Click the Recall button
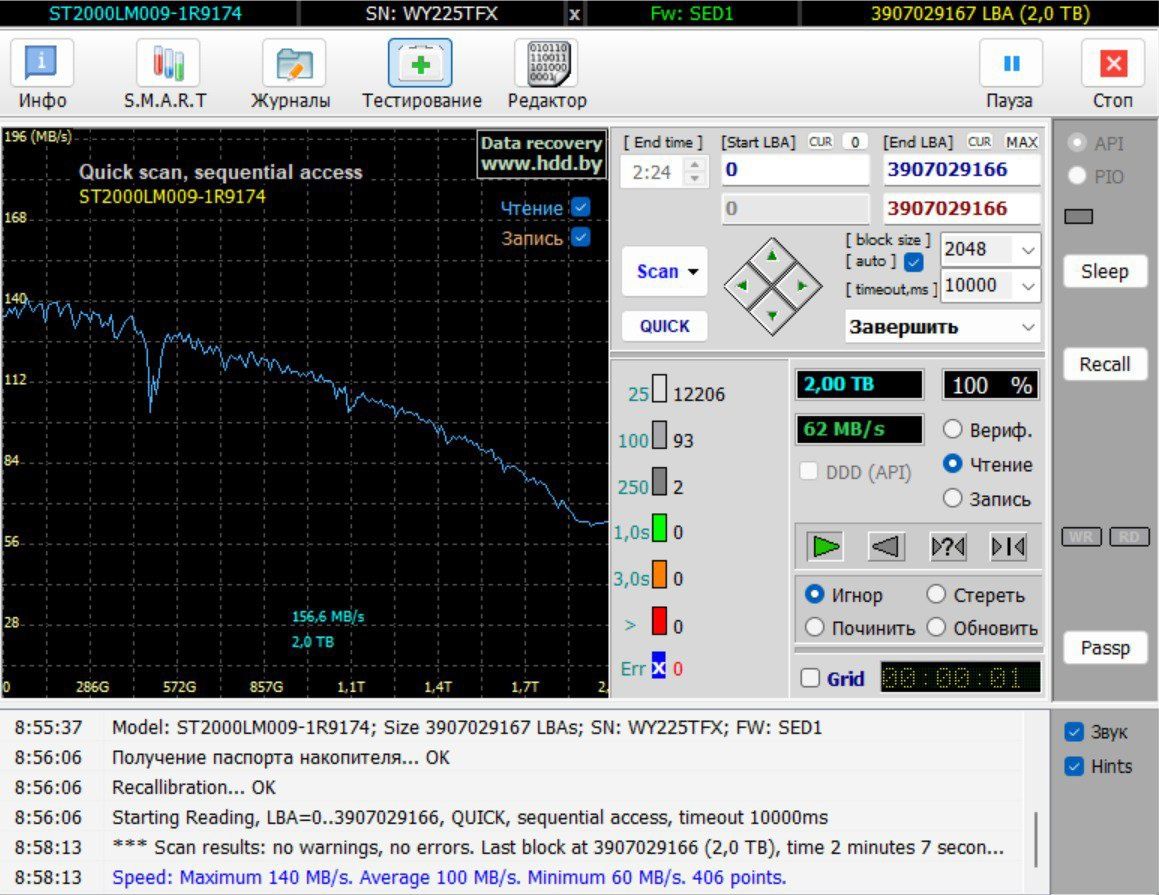Viewport: 1159px width, 895px height. 1105,364
